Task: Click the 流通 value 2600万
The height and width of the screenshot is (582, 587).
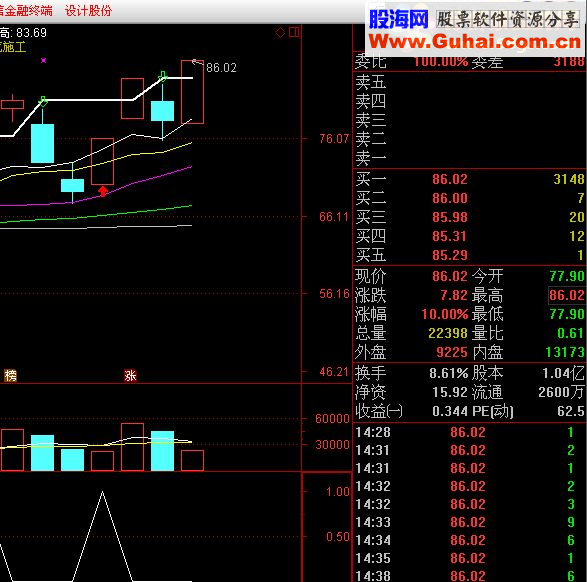Action: coord(561,392)
